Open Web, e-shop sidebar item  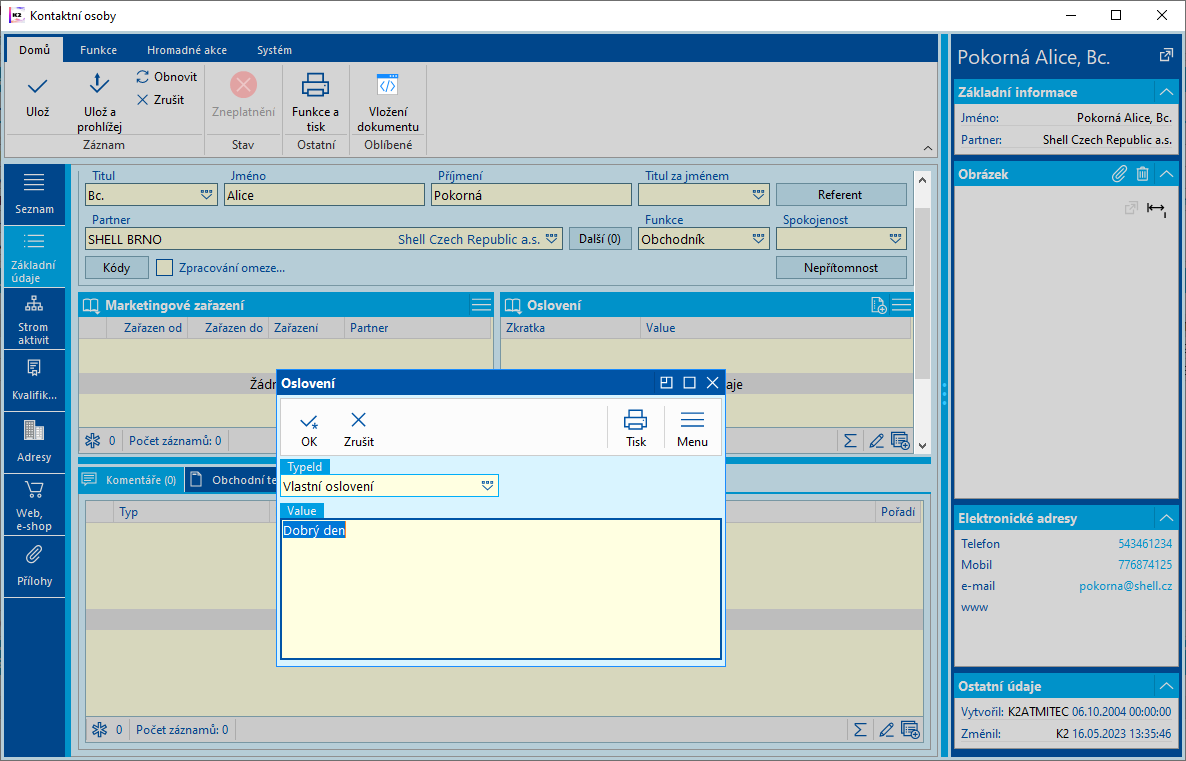coord(34,505)
